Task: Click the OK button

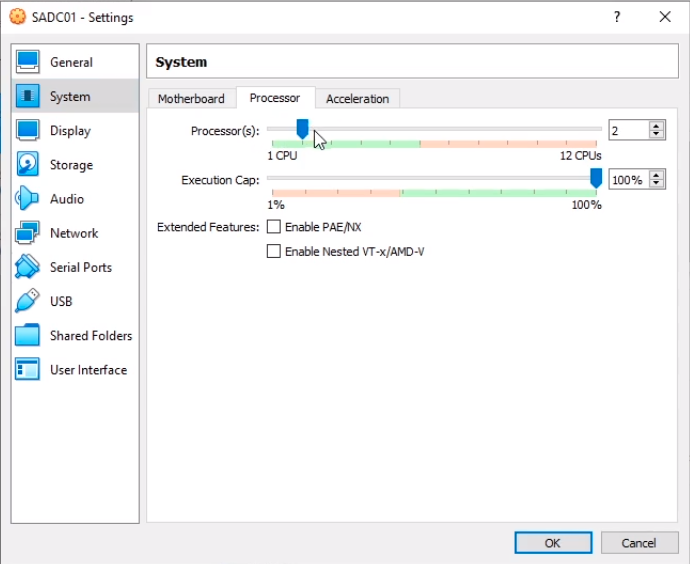Action: pos(553,543)
